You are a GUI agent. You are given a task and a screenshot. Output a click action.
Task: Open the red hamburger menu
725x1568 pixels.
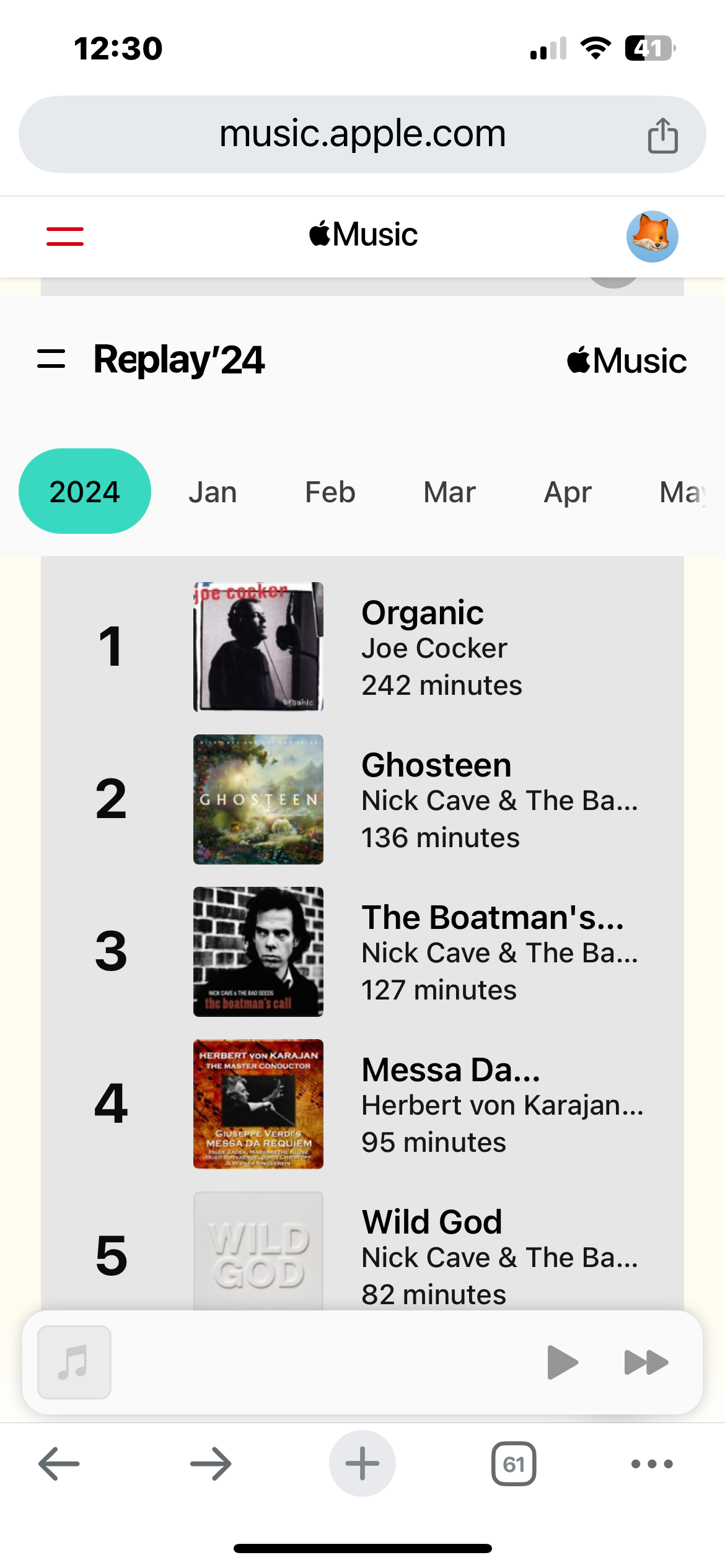coord(65,236)
